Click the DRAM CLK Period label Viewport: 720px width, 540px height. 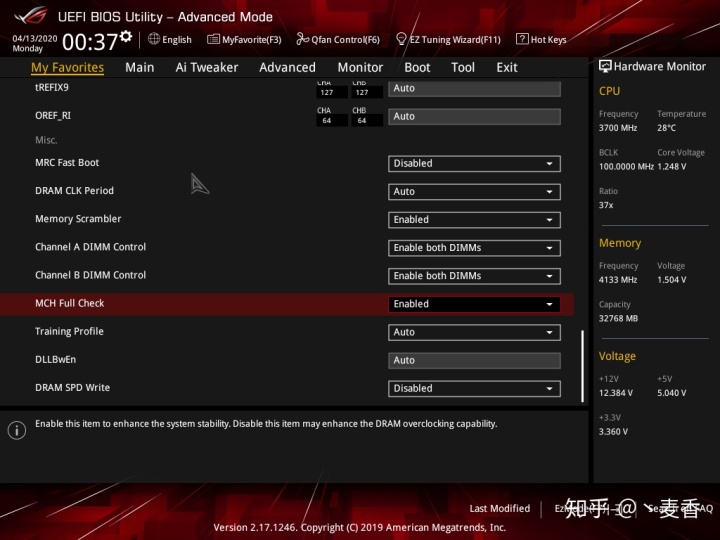74,191
